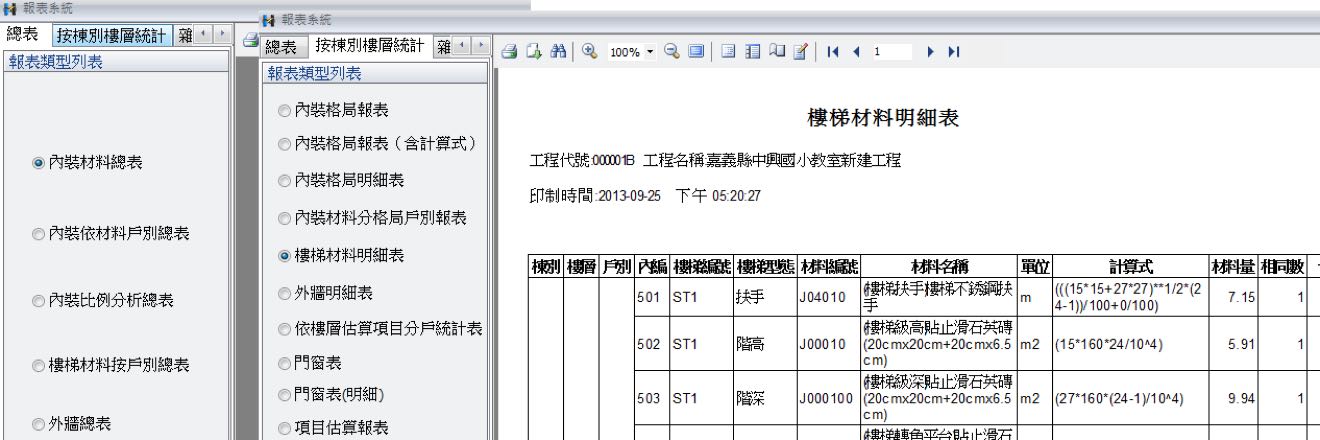Open 按棟別樓層統計 tab in the back window
Screen dimensions: 1320x440
pyautogui.click(x=110, y=36)
